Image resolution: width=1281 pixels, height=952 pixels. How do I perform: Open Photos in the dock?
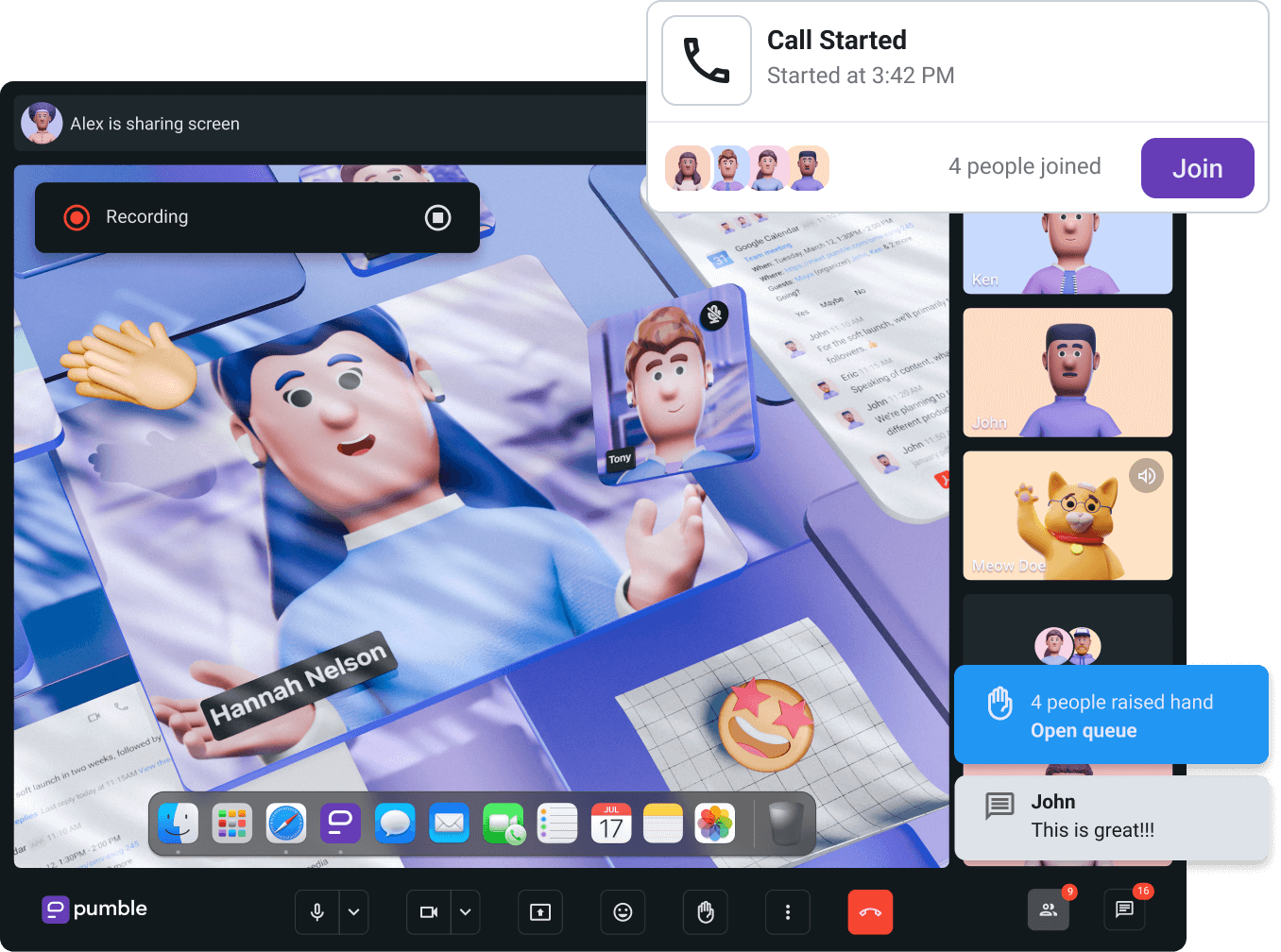[x=715, y=824]
